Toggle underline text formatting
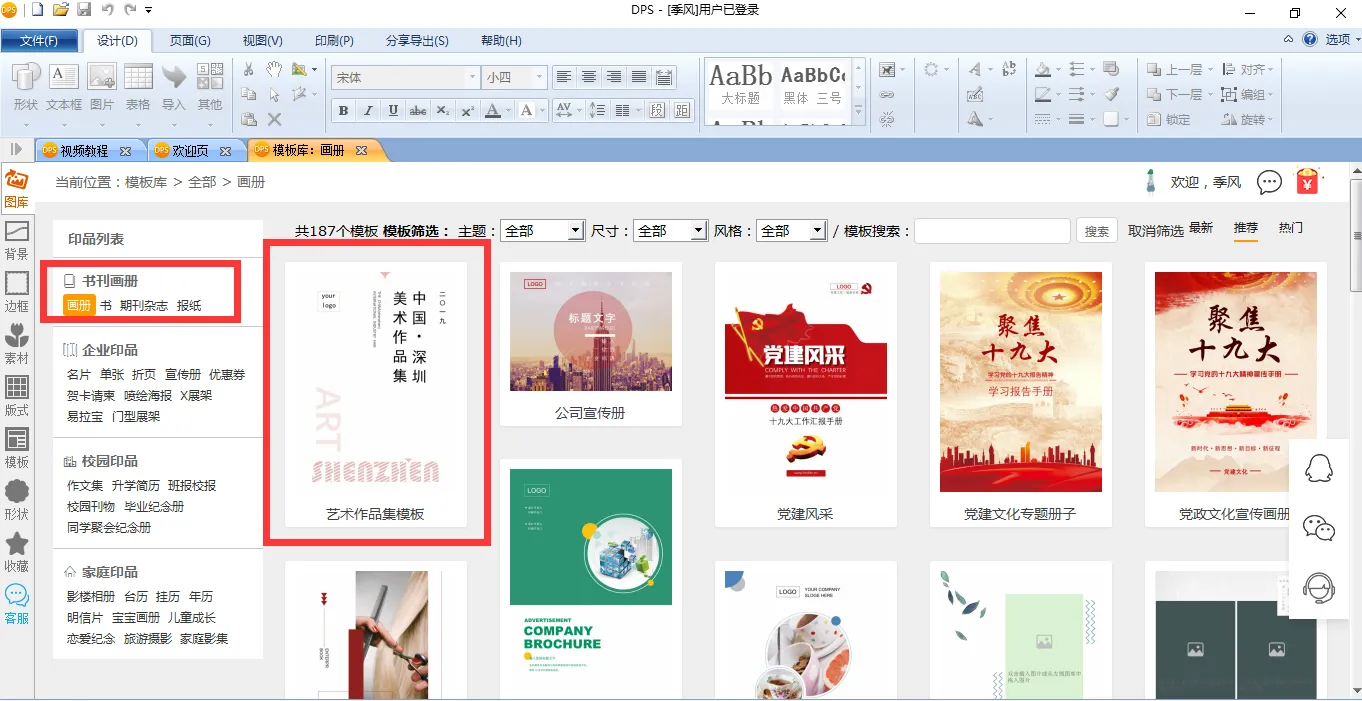 point(393,111)
